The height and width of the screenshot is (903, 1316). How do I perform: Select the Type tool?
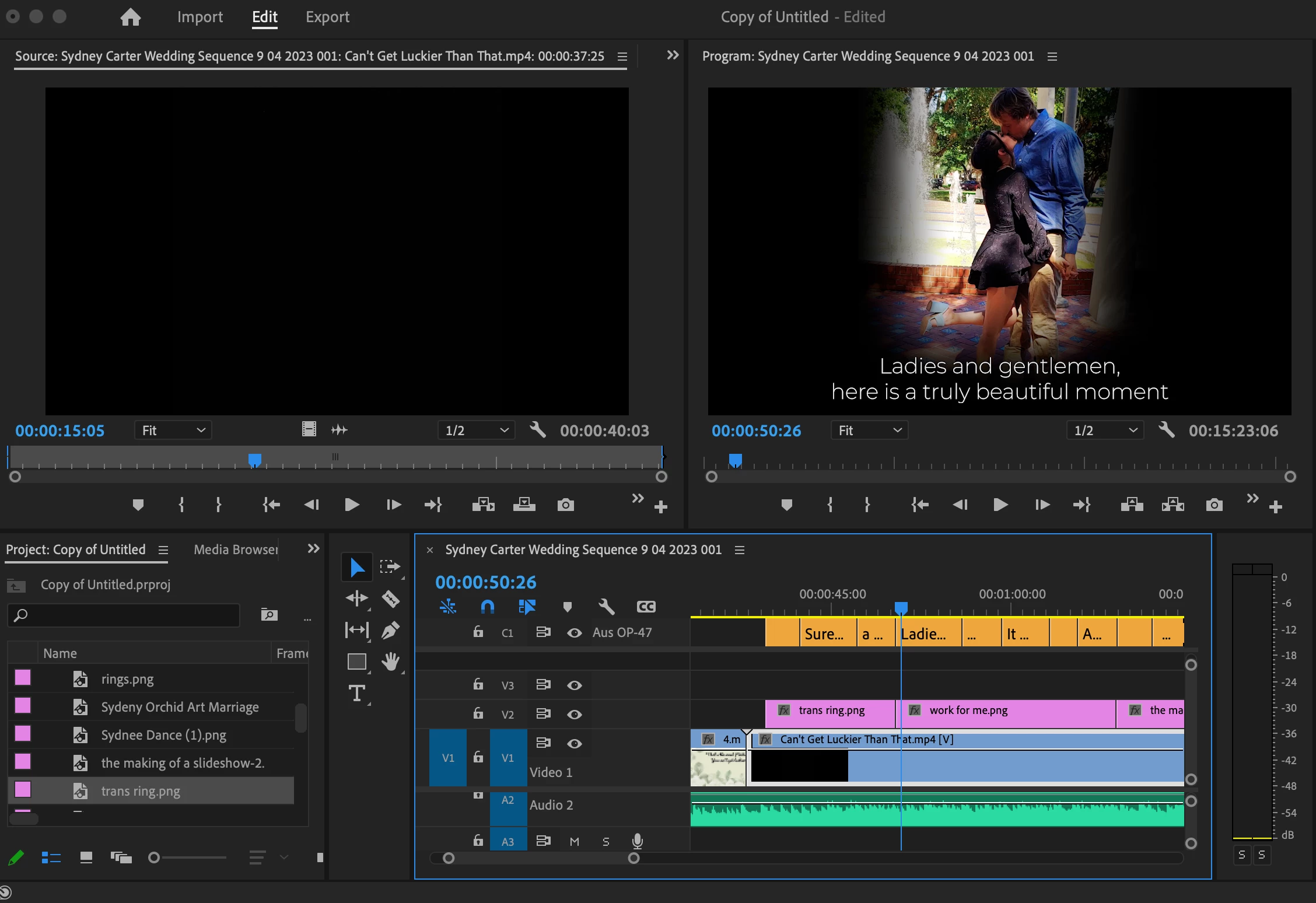click(x=356, y=693)
